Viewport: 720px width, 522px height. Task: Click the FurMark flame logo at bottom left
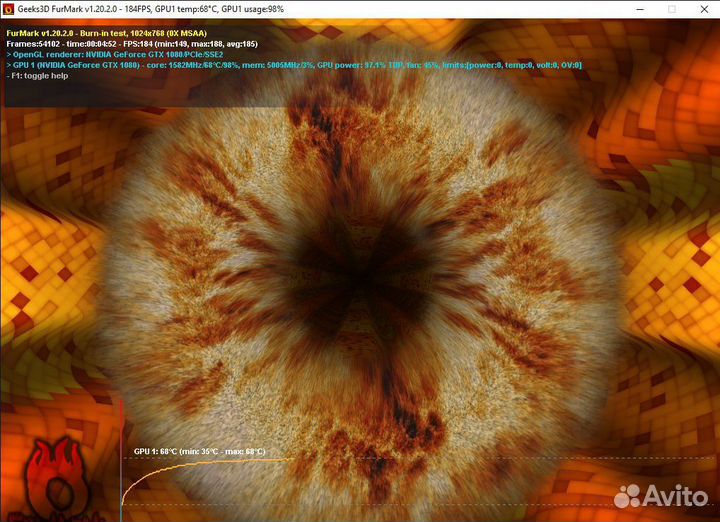[x=56, y=480]
